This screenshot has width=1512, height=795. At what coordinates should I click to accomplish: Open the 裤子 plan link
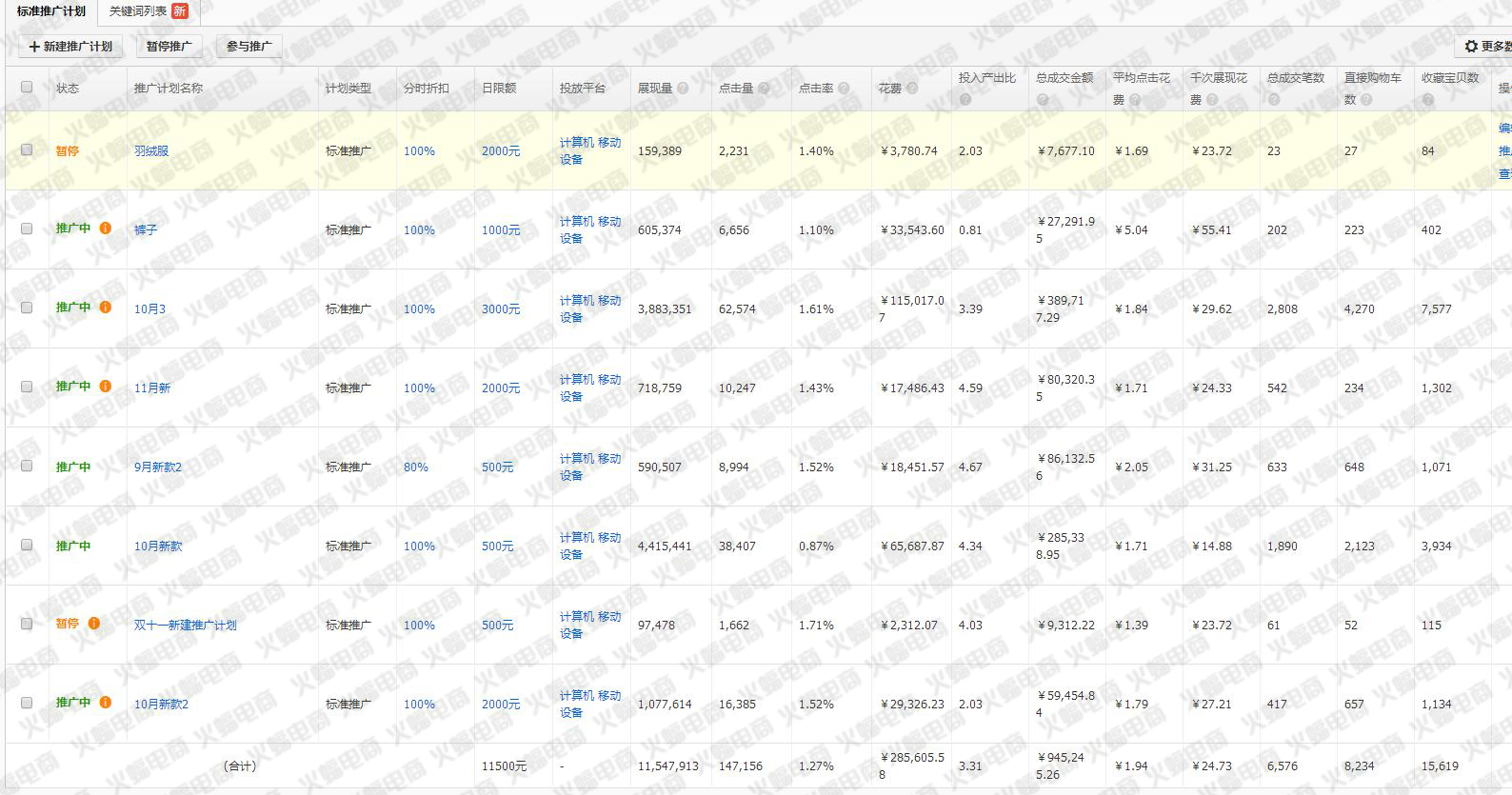pos(146,230)
